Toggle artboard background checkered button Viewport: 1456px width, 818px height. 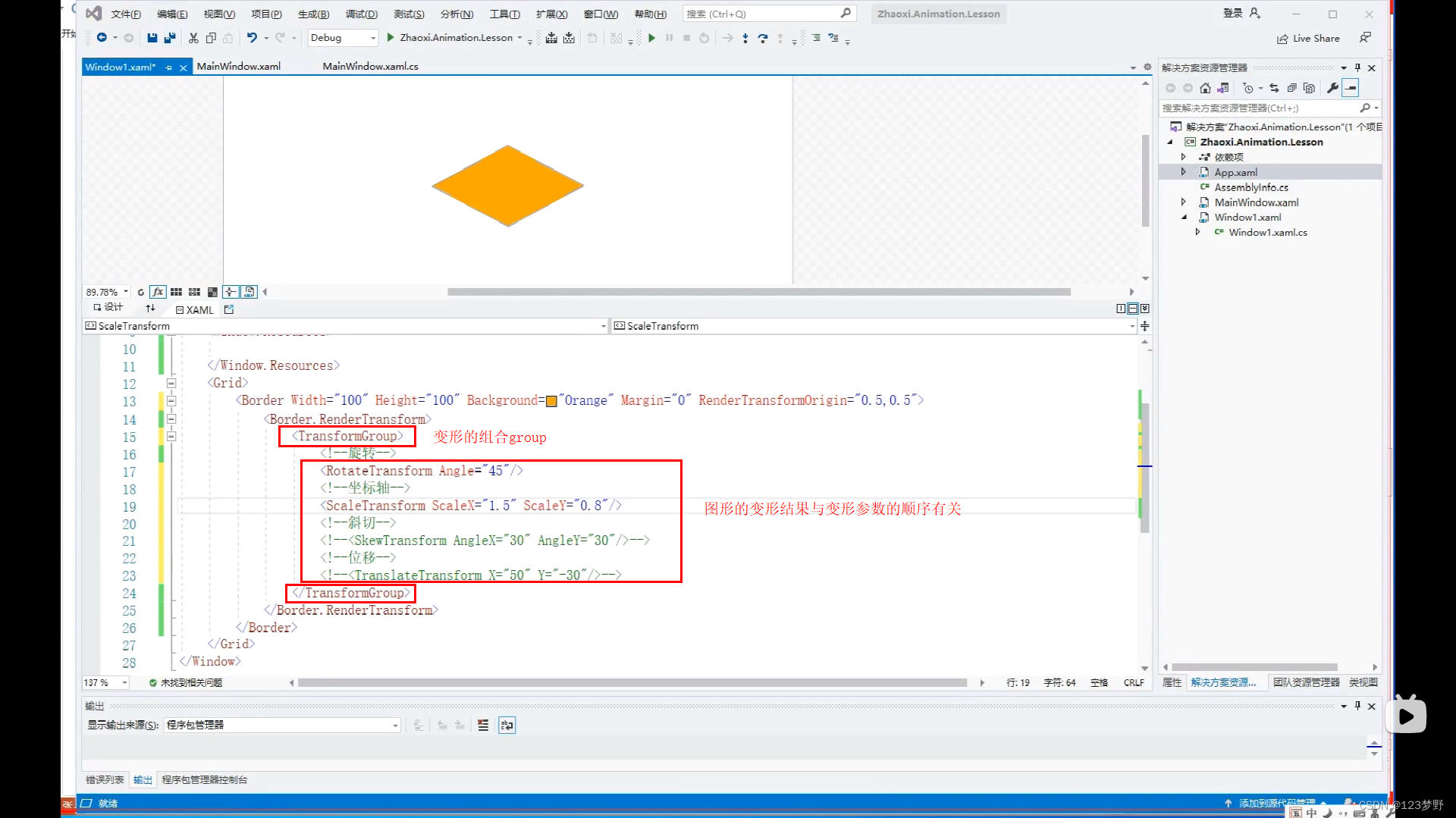[x=212, y=292]
